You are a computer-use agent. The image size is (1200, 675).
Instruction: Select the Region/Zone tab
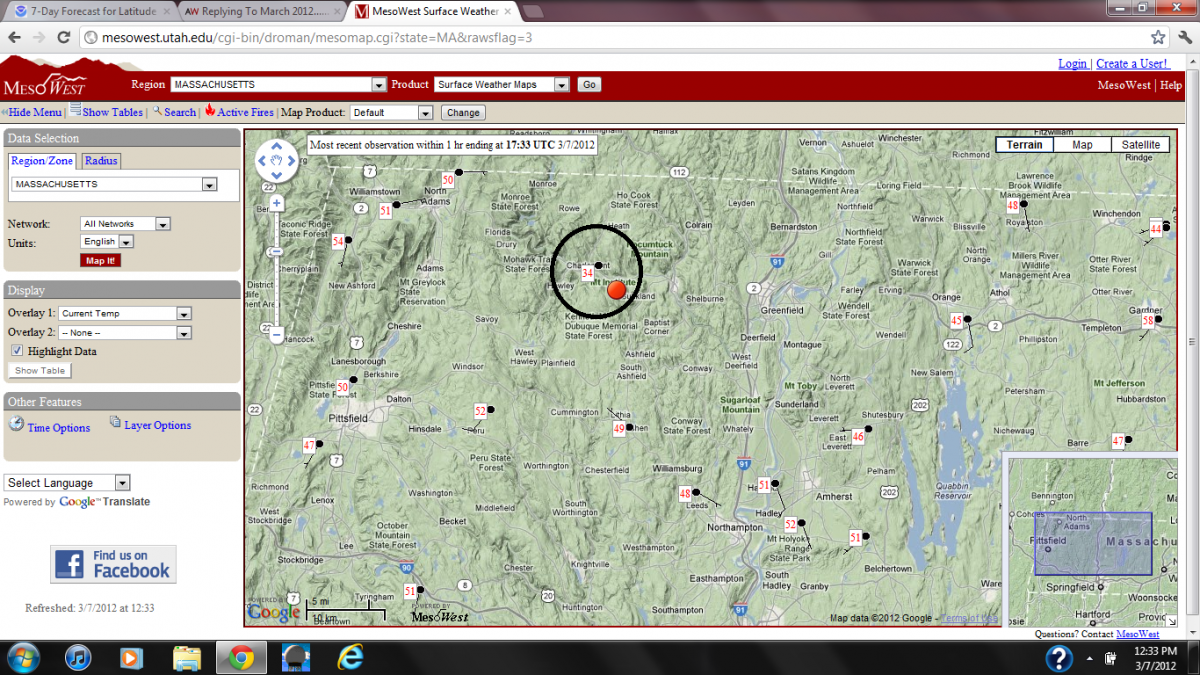coord(42,160)
